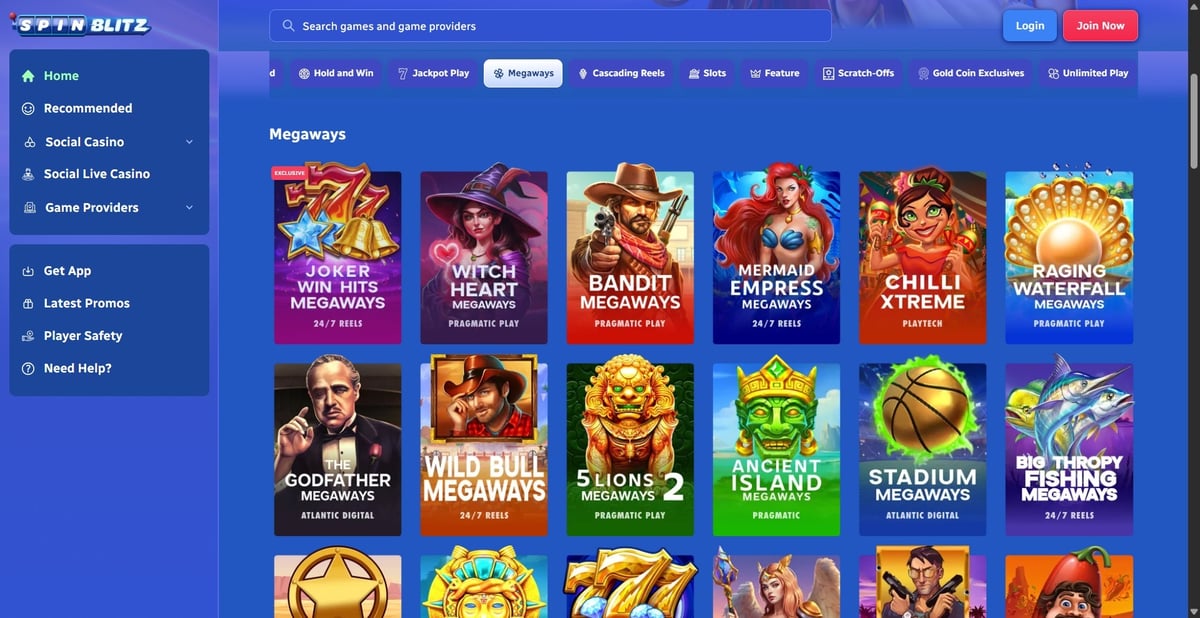
Task: Click the Join Now button
Action: pyautogui.click(x=1100, y=26)
